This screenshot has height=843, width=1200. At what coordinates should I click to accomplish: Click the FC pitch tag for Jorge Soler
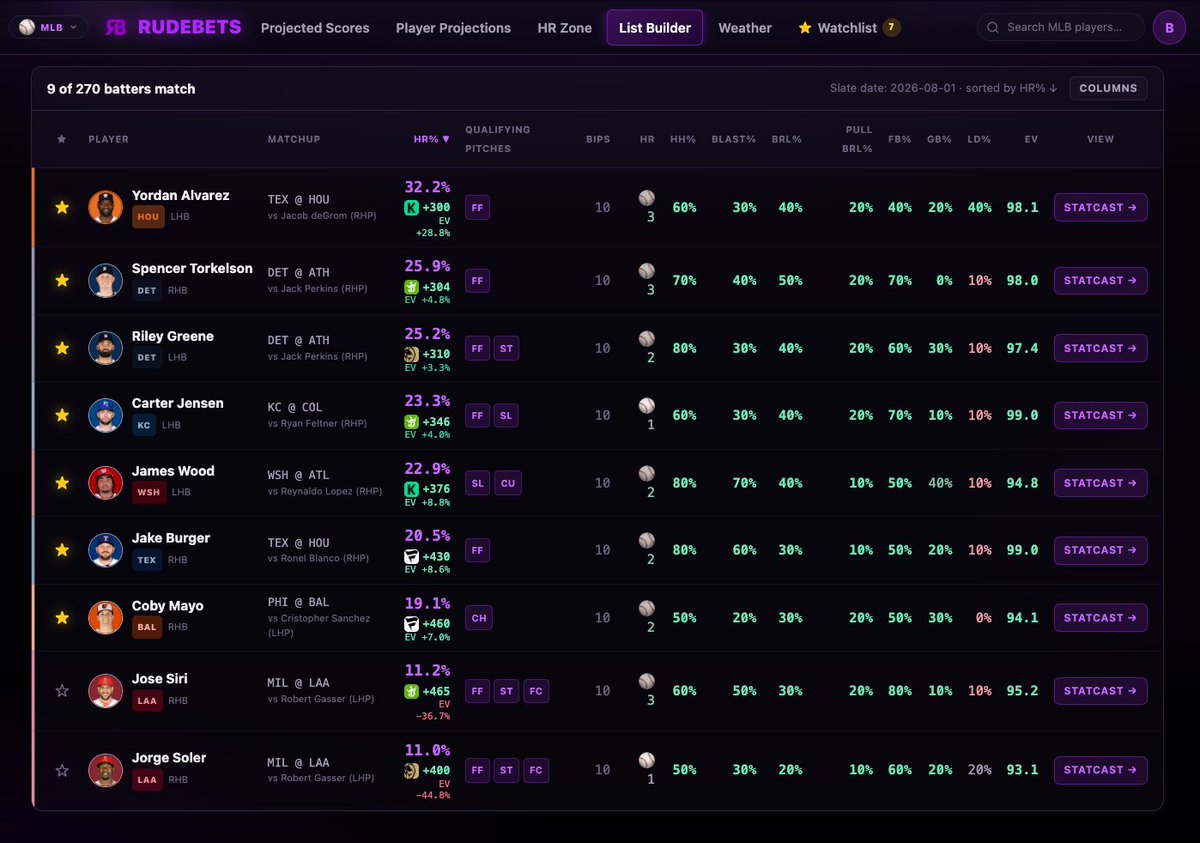(x=536, y=770)
